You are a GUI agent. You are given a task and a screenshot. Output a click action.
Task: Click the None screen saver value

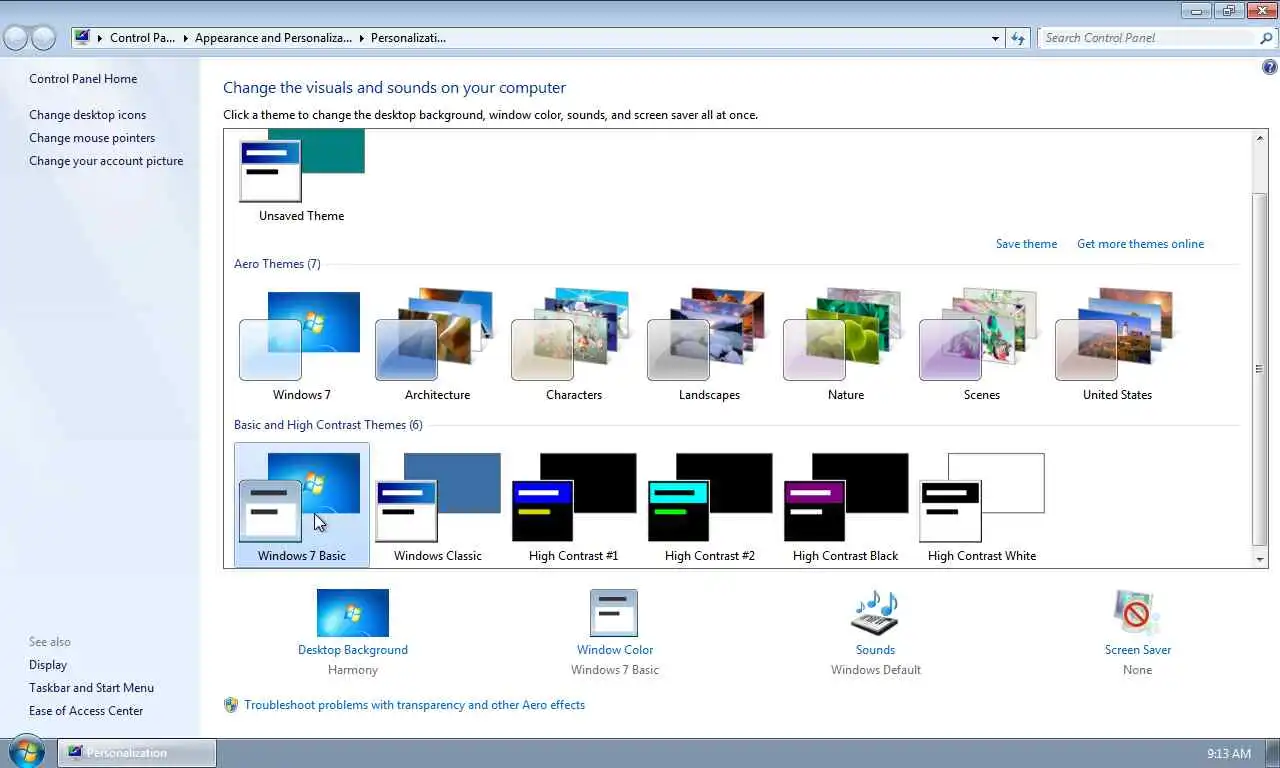(1137, 670)
